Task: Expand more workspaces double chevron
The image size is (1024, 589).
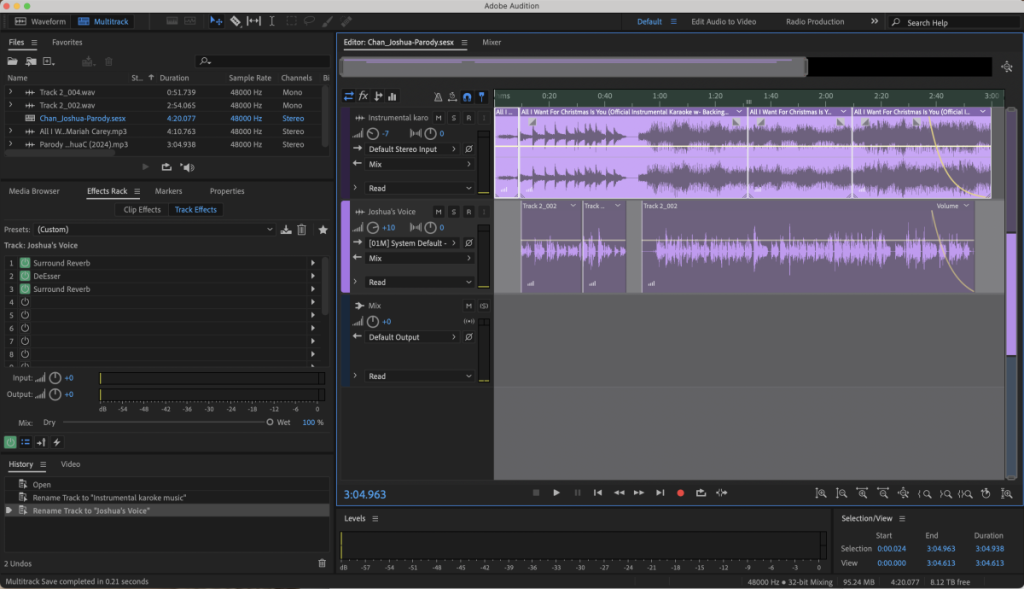Action: click(874, 22)
